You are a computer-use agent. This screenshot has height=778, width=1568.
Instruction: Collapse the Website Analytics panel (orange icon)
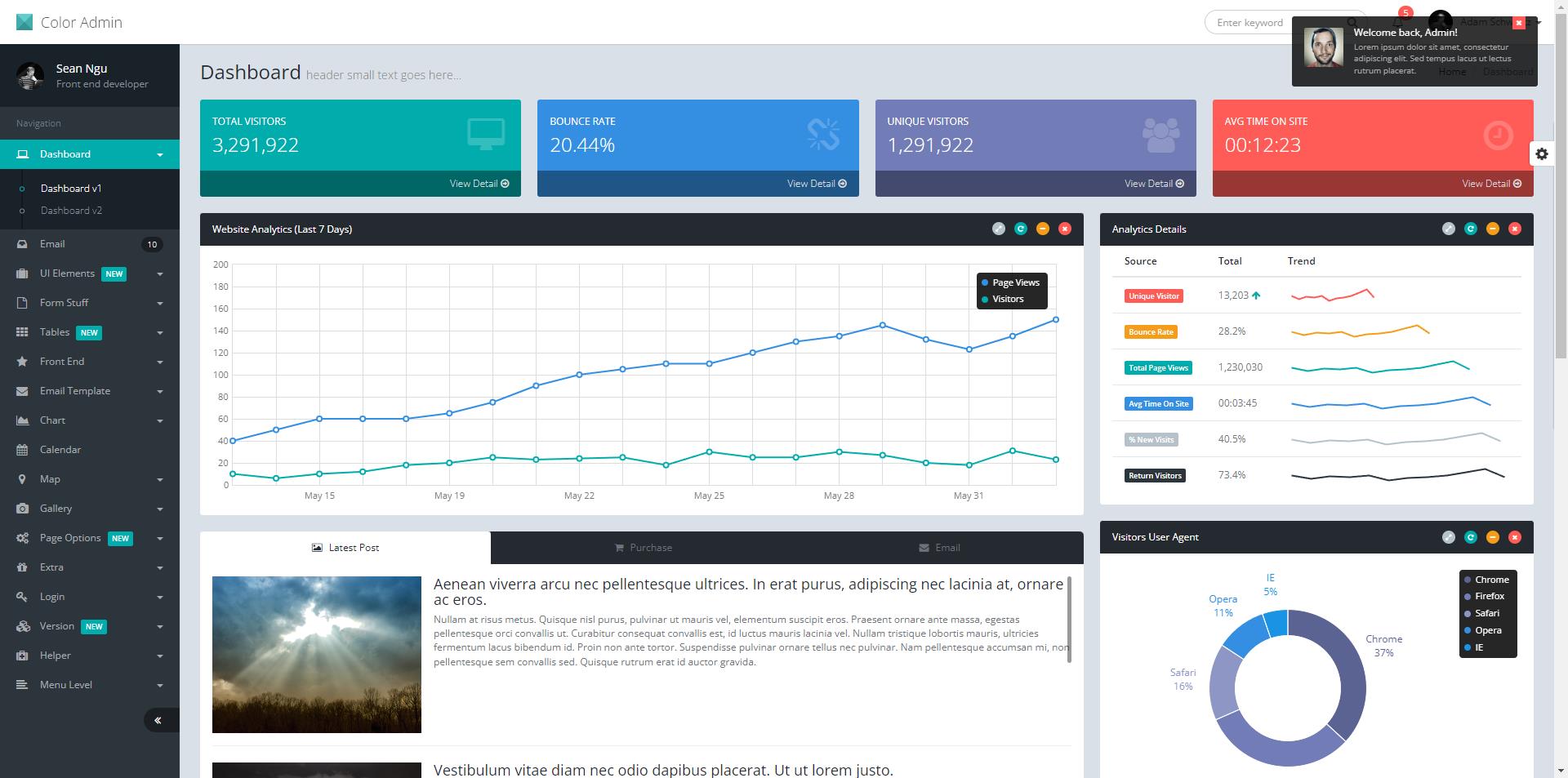[1042, 229]
